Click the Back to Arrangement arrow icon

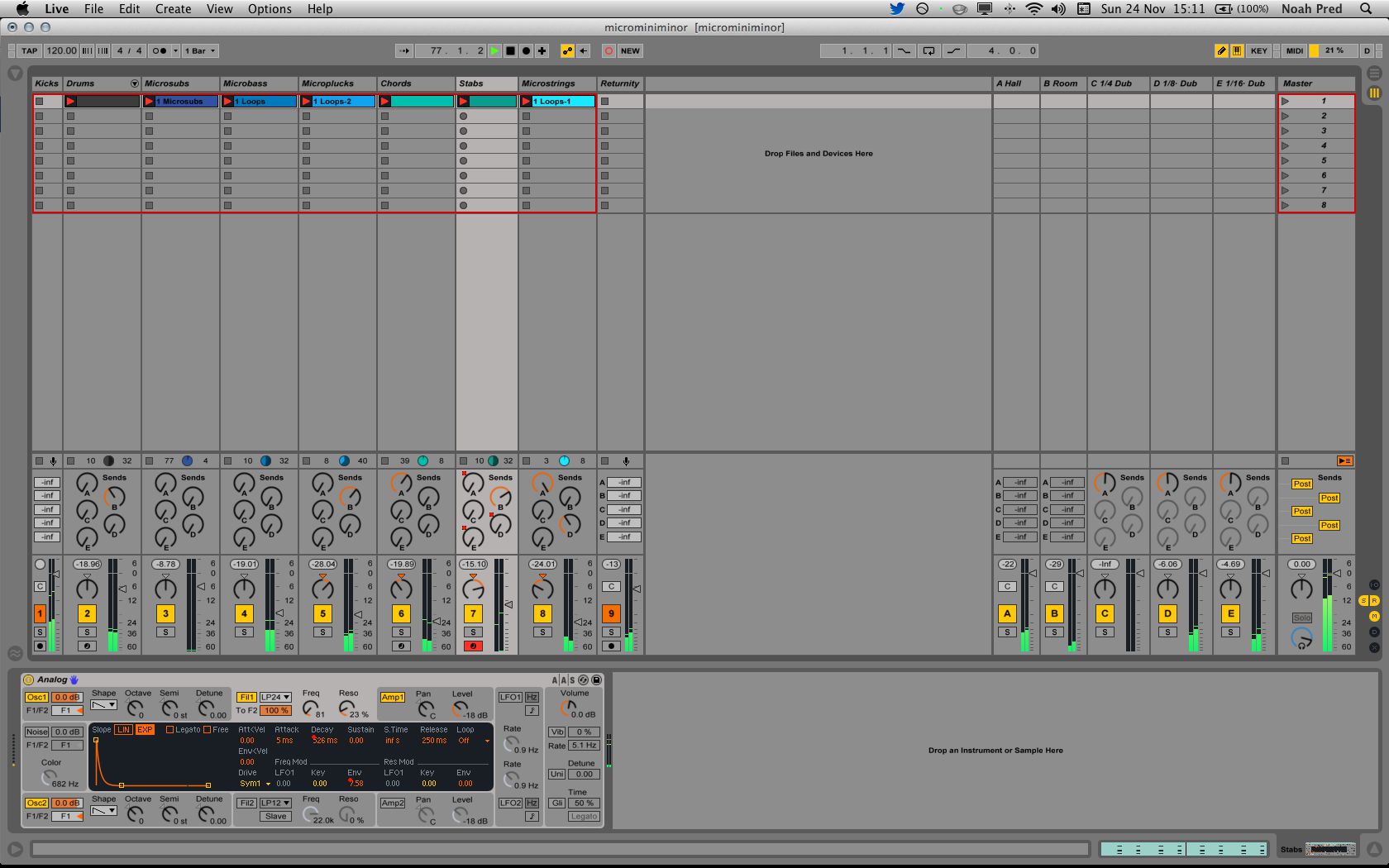click(583, 50)
